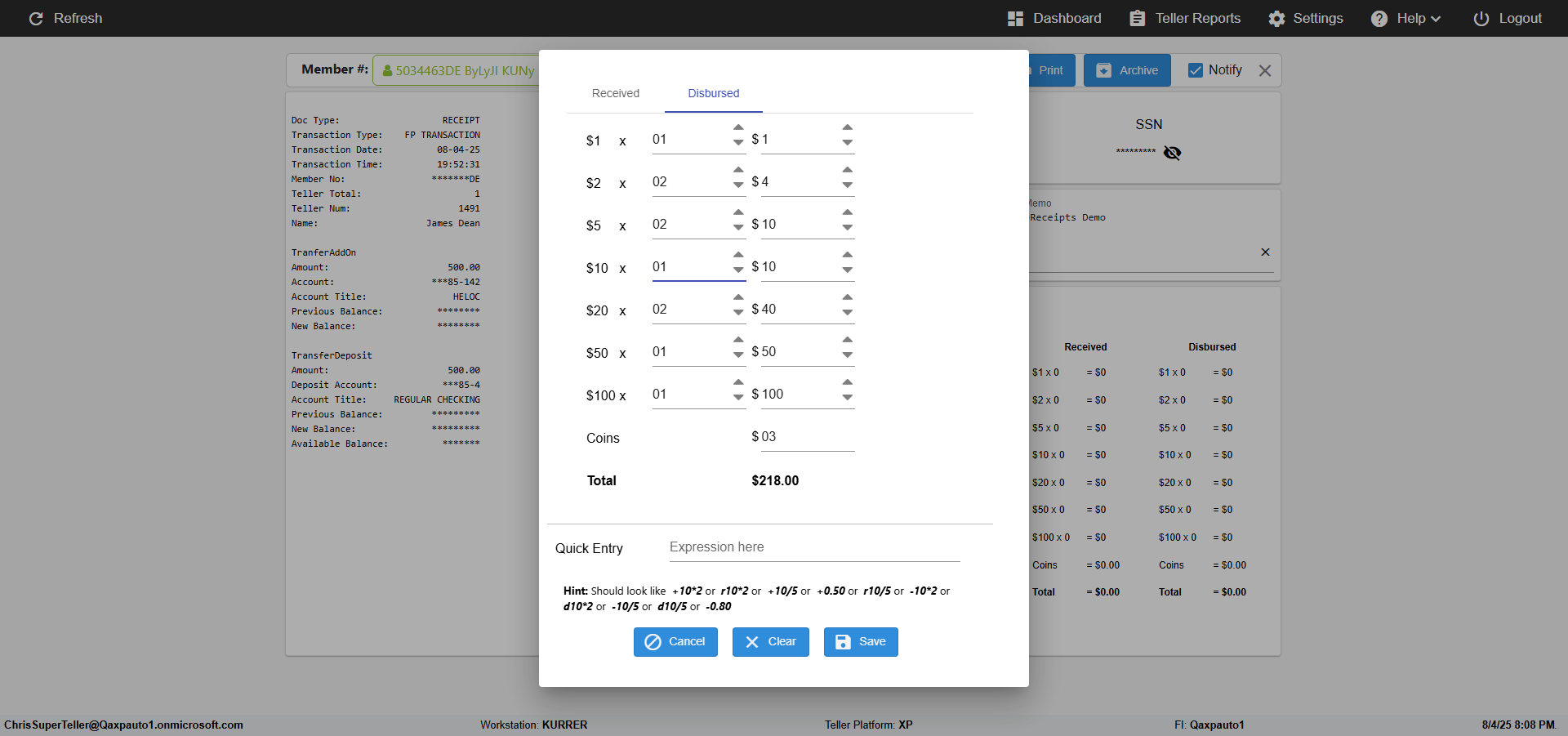
Task: Expand the Help dropdown chevron
Action: pos(1436,19)
